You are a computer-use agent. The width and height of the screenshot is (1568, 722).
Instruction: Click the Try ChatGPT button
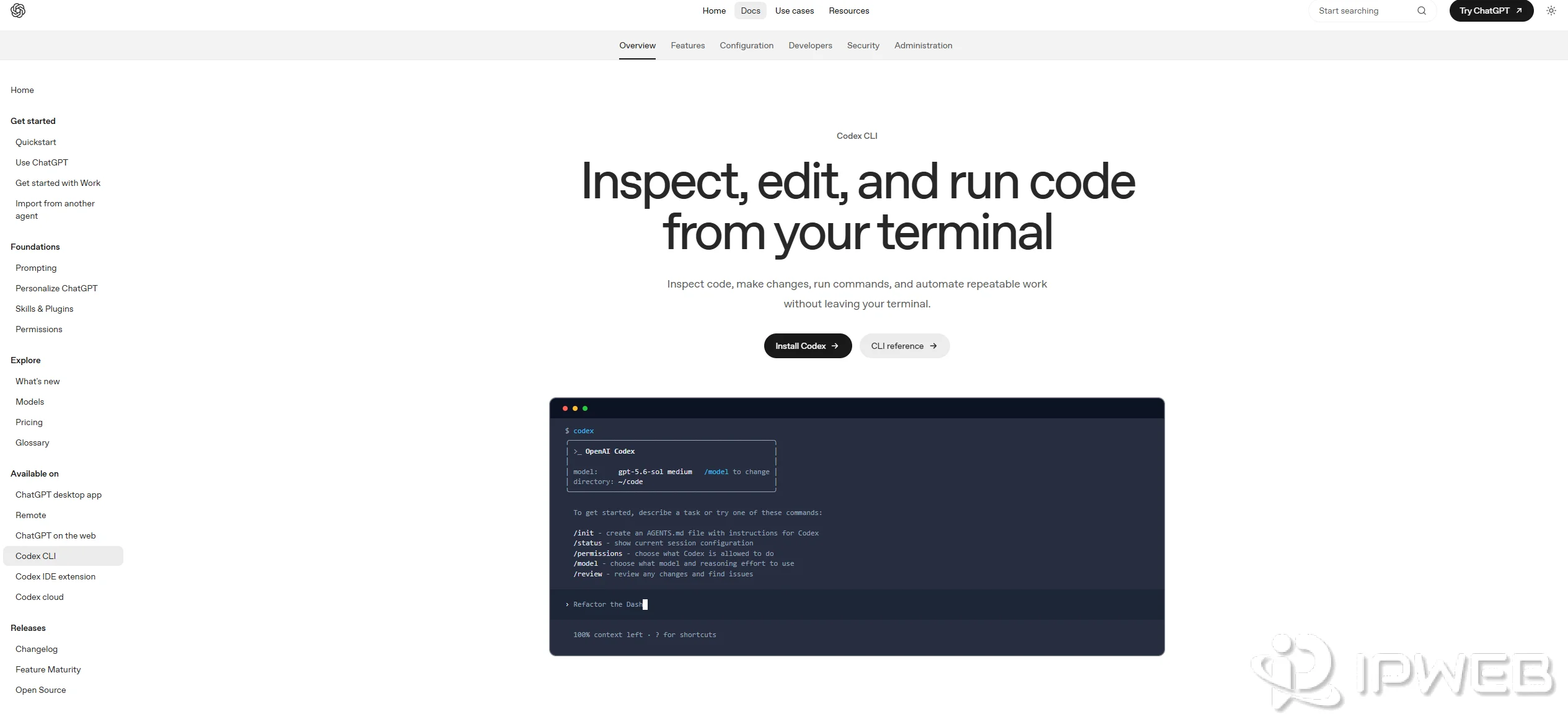pos(1491,11)
